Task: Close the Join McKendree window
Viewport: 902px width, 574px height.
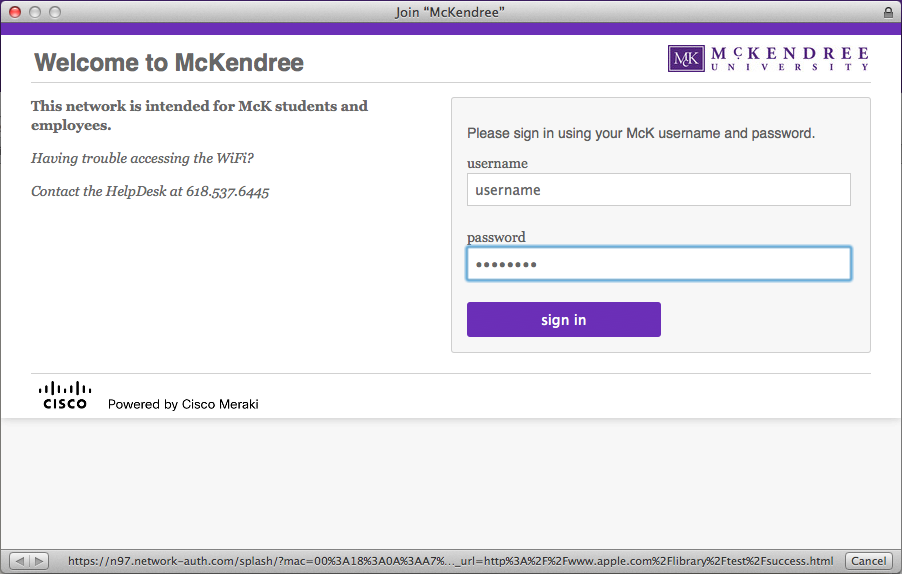Action: 15,12
